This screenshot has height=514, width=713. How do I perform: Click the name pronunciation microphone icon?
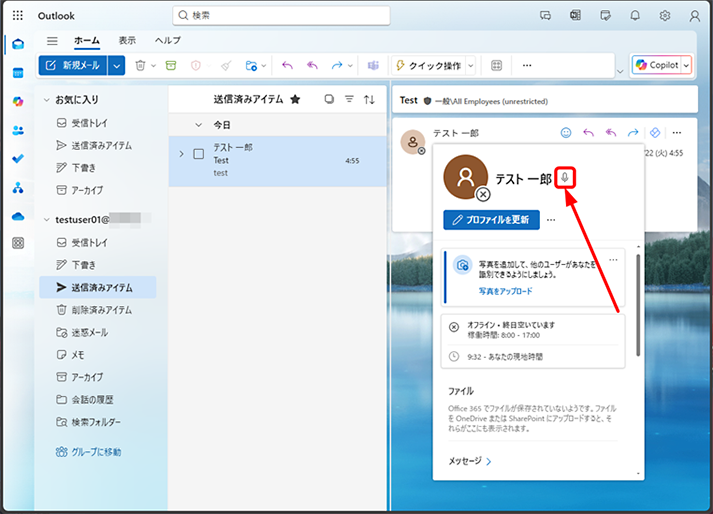[x=565, y=177]
